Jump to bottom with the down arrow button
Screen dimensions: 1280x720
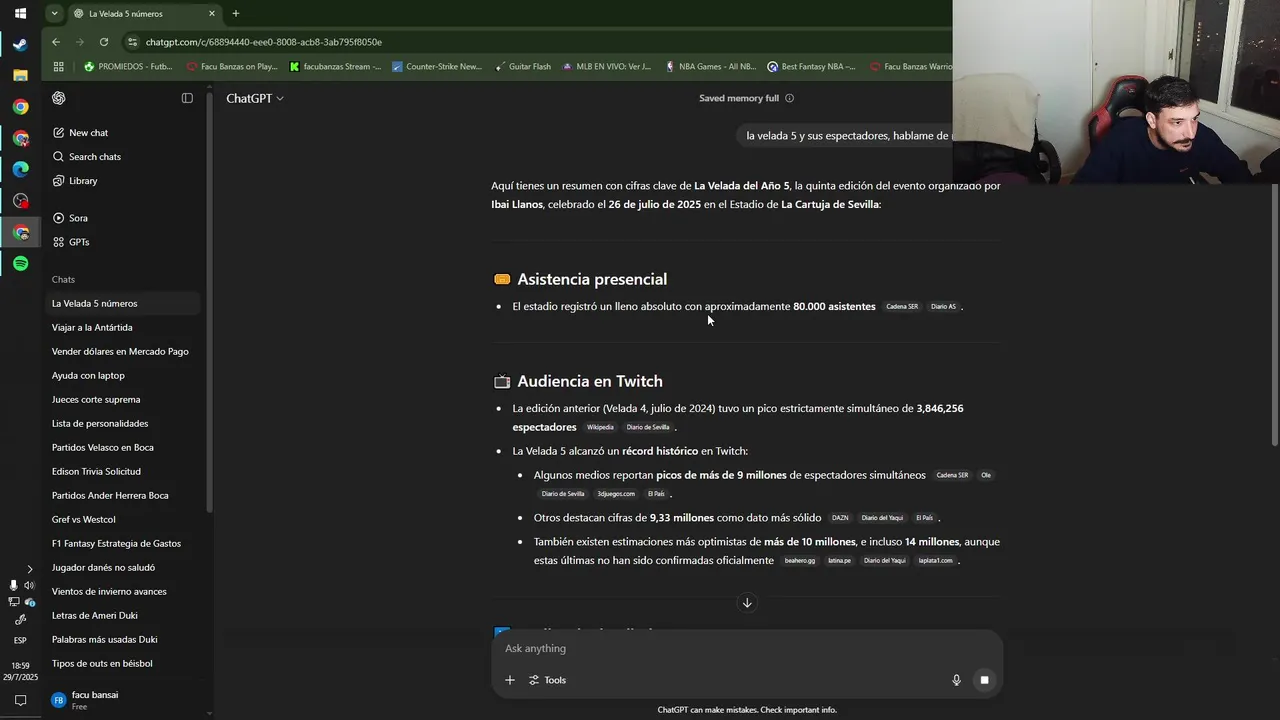747,603
